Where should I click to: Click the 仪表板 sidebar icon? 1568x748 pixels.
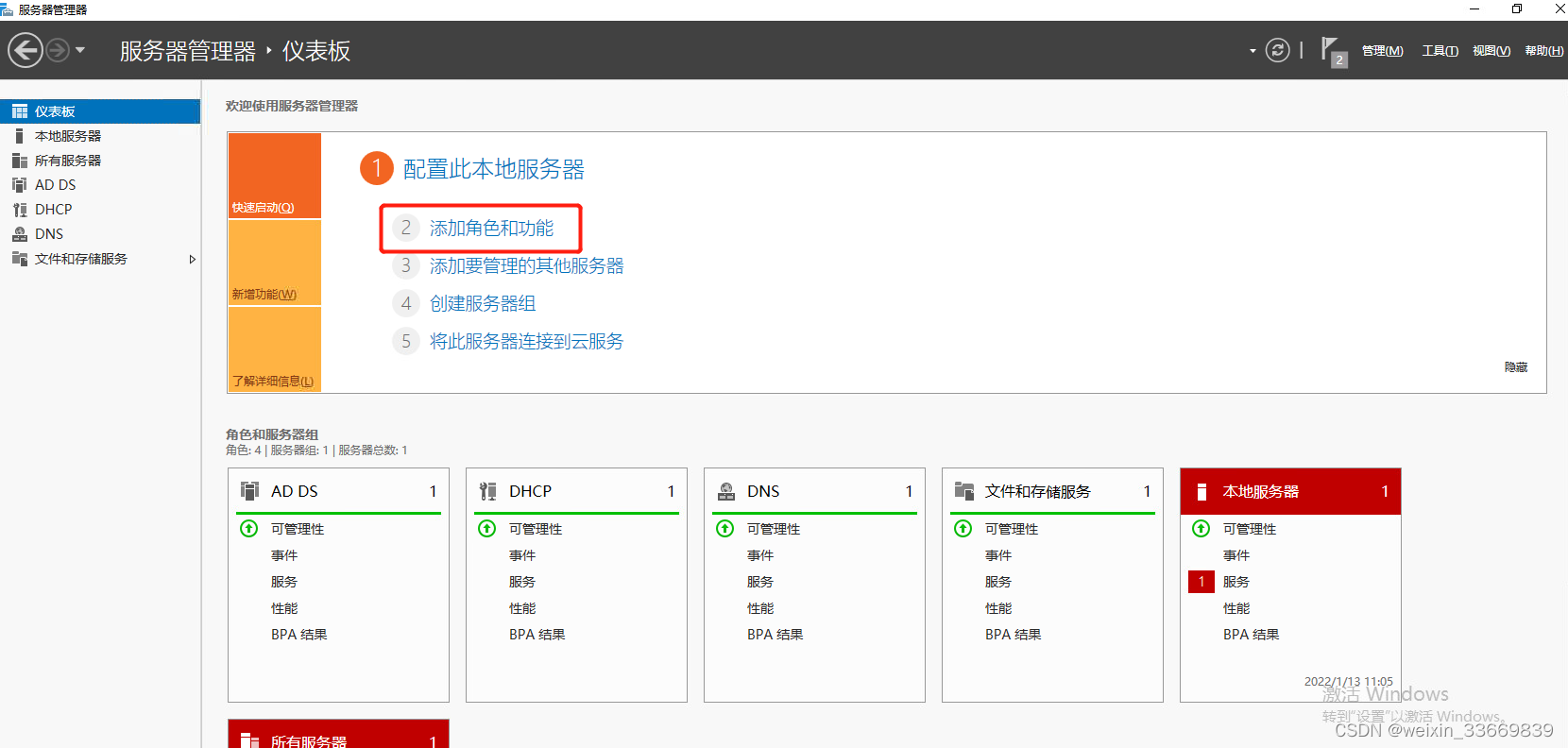pyautogui.click(x=20, y=111)
